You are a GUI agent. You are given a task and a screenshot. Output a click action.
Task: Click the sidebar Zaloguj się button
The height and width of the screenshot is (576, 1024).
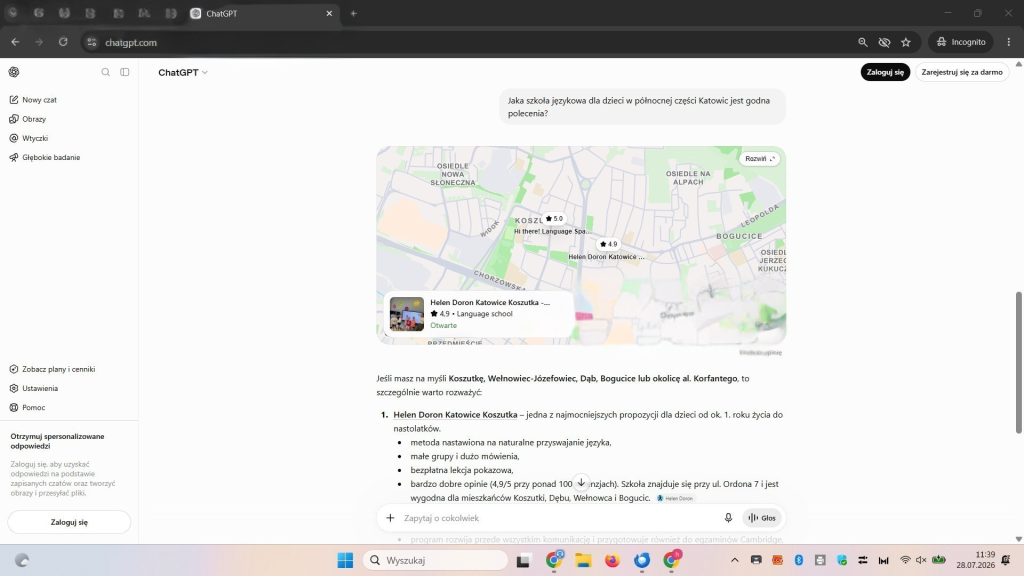69,522
